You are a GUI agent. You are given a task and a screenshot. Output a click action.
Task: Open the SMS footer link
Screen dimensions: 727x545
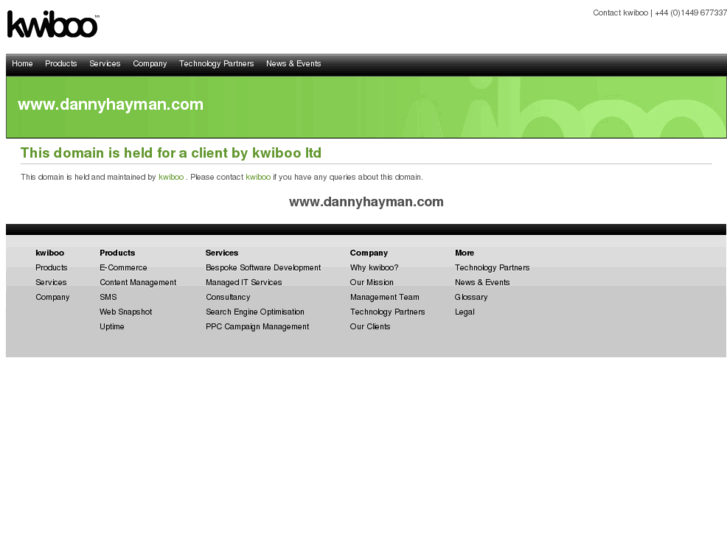[108, 297]
